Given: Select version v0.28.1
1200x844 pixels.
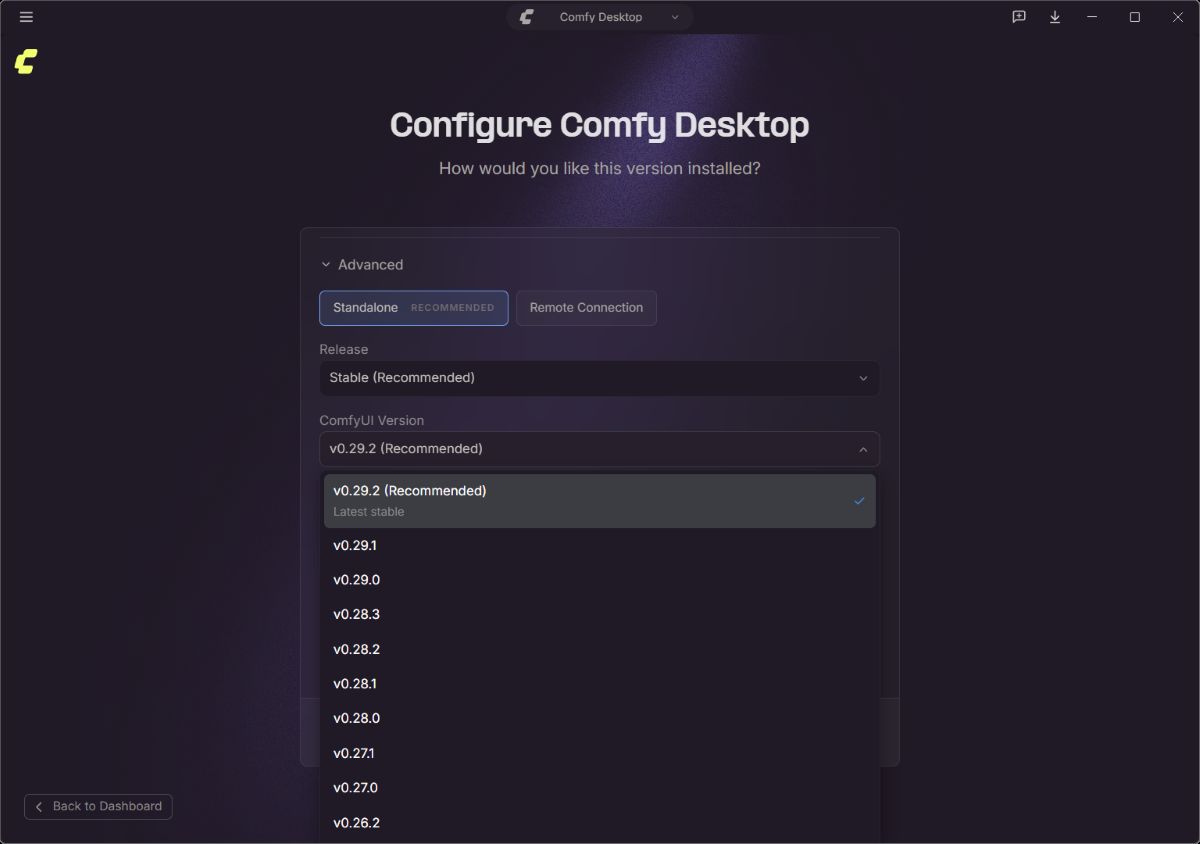Looking at the screenshot, I should [x=600, y=684].
